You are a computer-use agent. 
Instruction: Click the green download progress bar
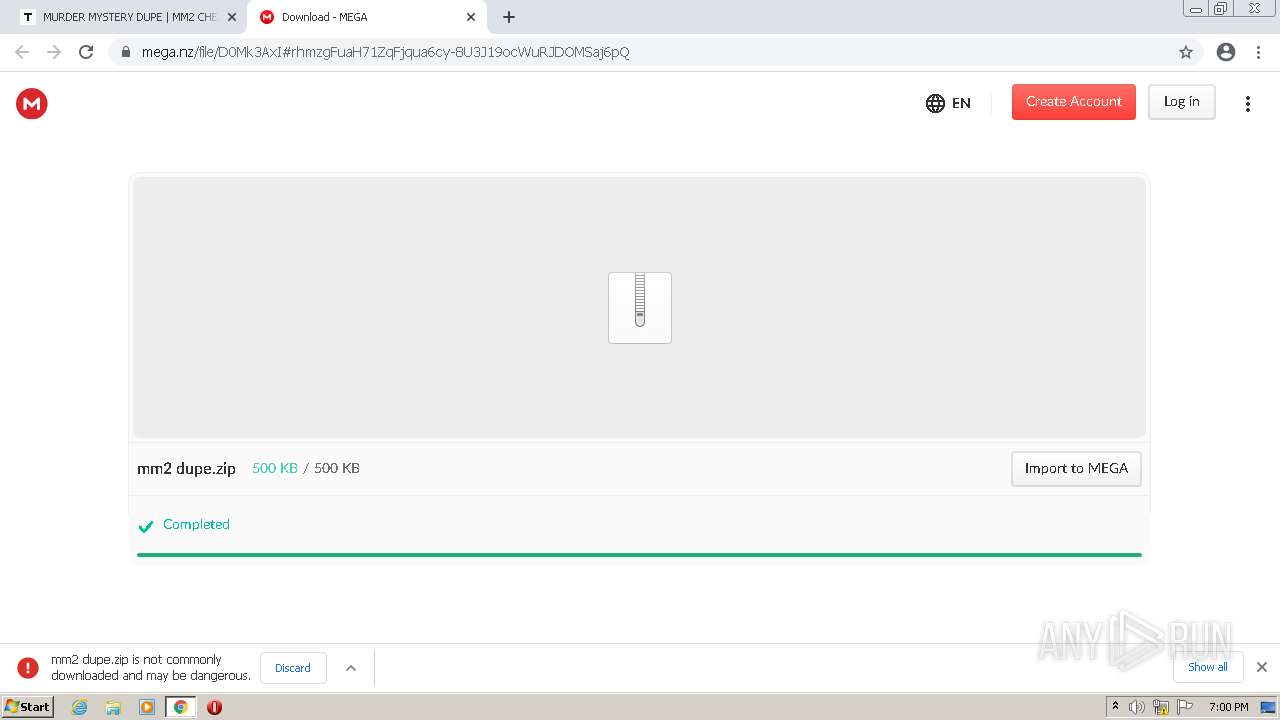pyautogui.click(x=639, y=554)
